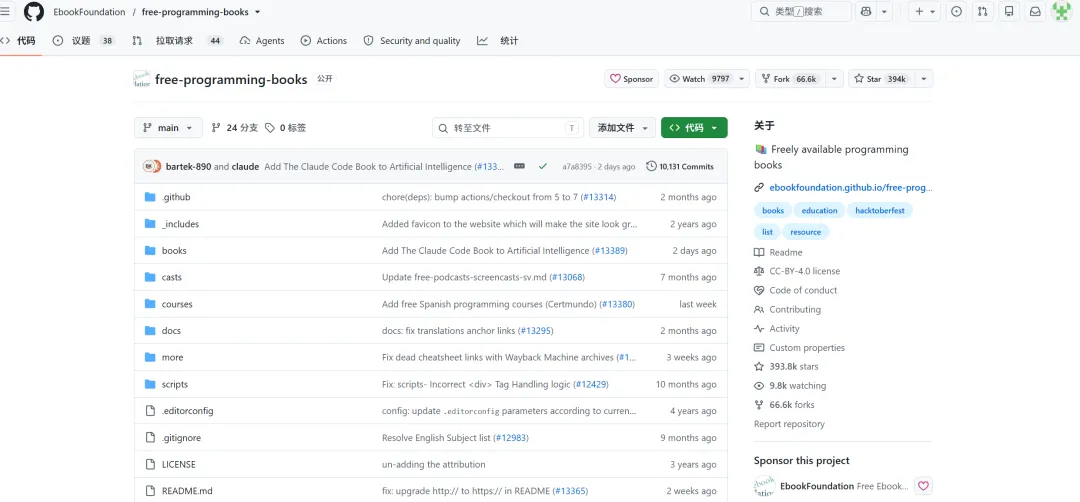Open the 添加文件 dropdown

click(623, 128)
